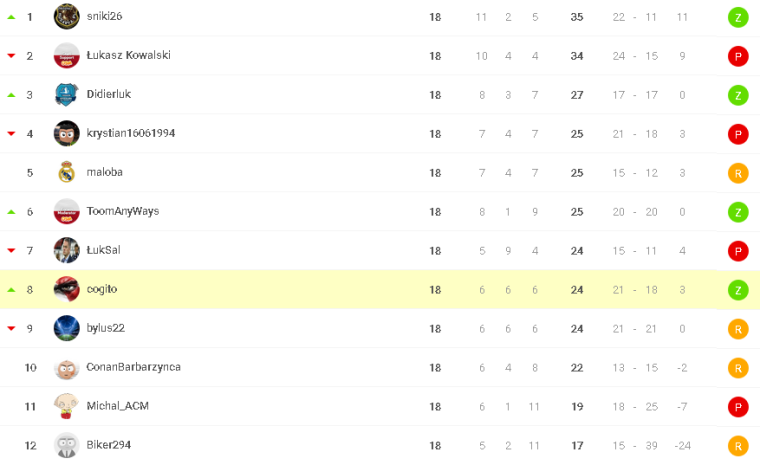Viewport: 760px width, 465px height.
Task: Open ToomAnyWays player profile link
Action: [123, 211]
